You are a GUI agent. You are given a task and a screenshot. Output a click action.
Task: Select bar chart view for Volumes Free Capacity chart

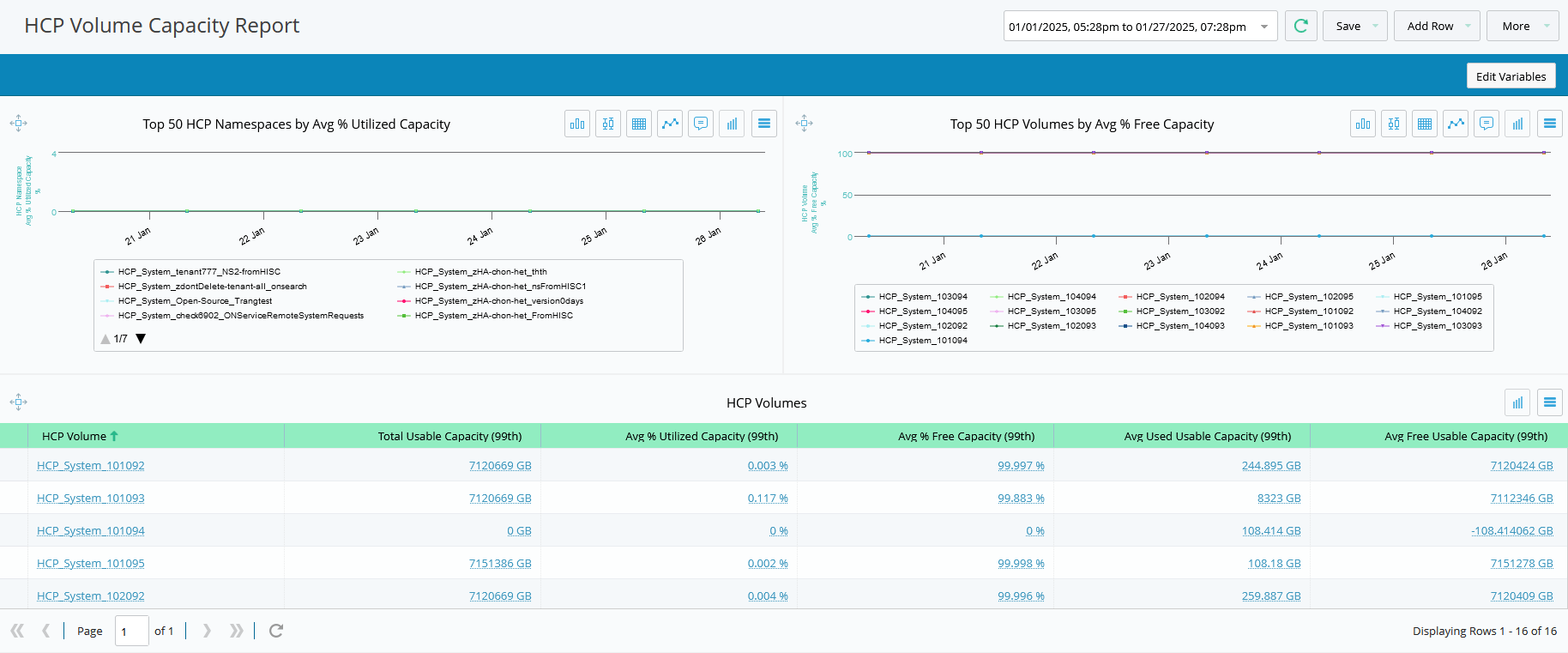(1363, 124)
